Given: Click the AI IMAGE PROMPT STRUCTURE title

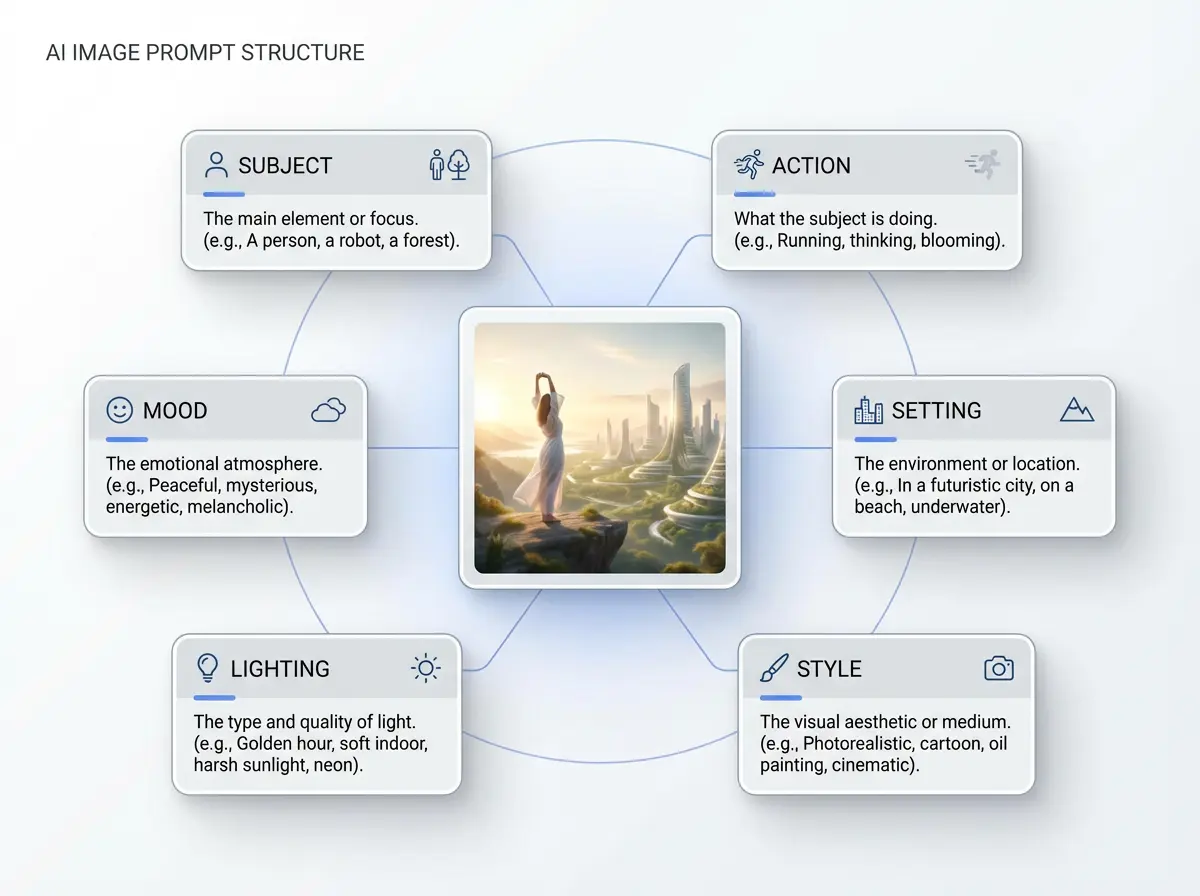Looking at the screenshot, I should point(205,53).
